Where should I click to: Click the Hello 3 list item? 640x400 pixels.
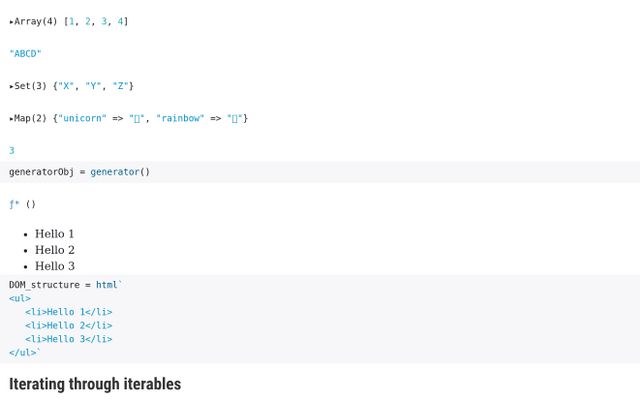point(55,266)
